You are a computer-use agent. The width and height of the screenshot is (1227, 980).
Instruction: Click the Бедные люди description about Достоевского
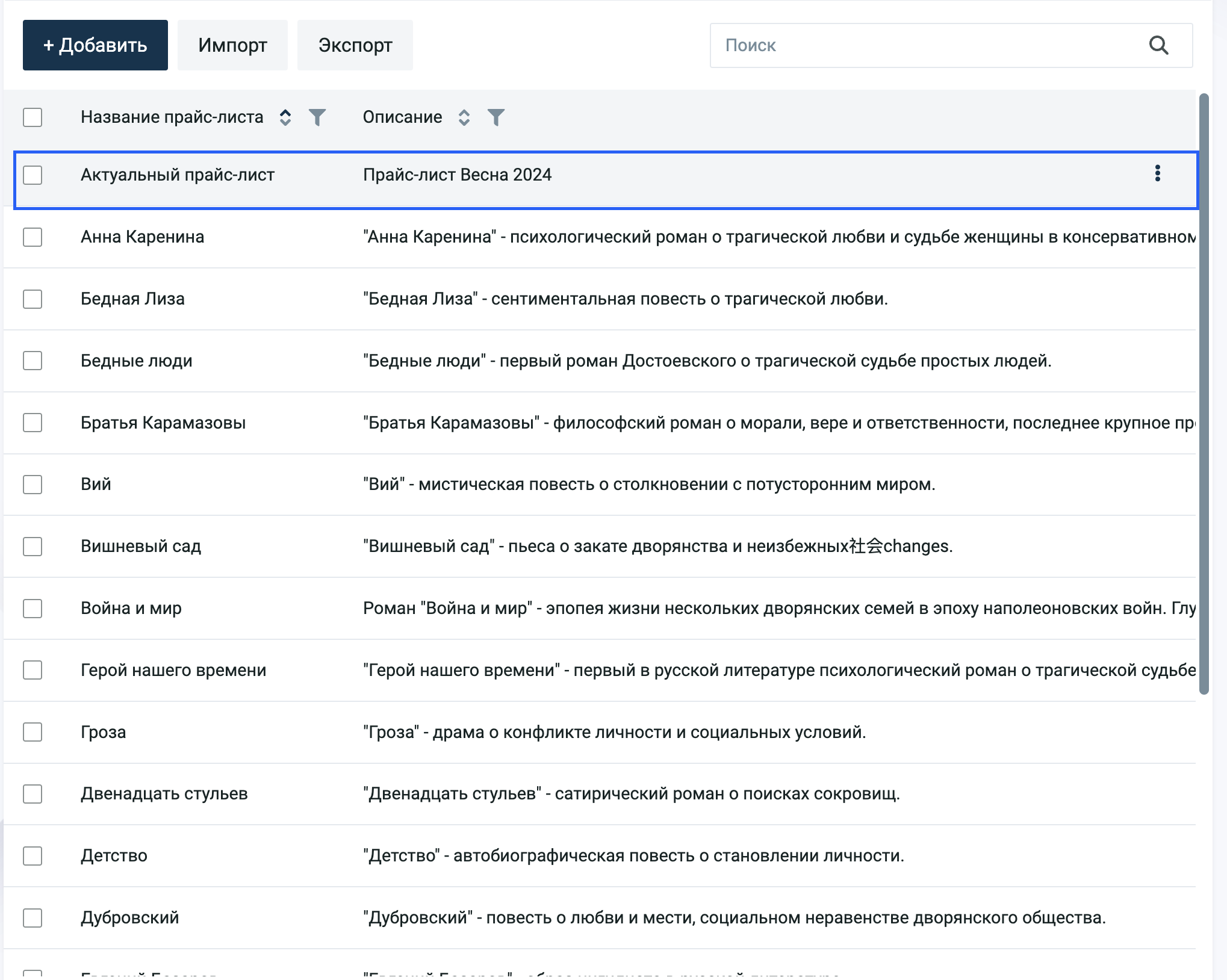coord(707,361)
